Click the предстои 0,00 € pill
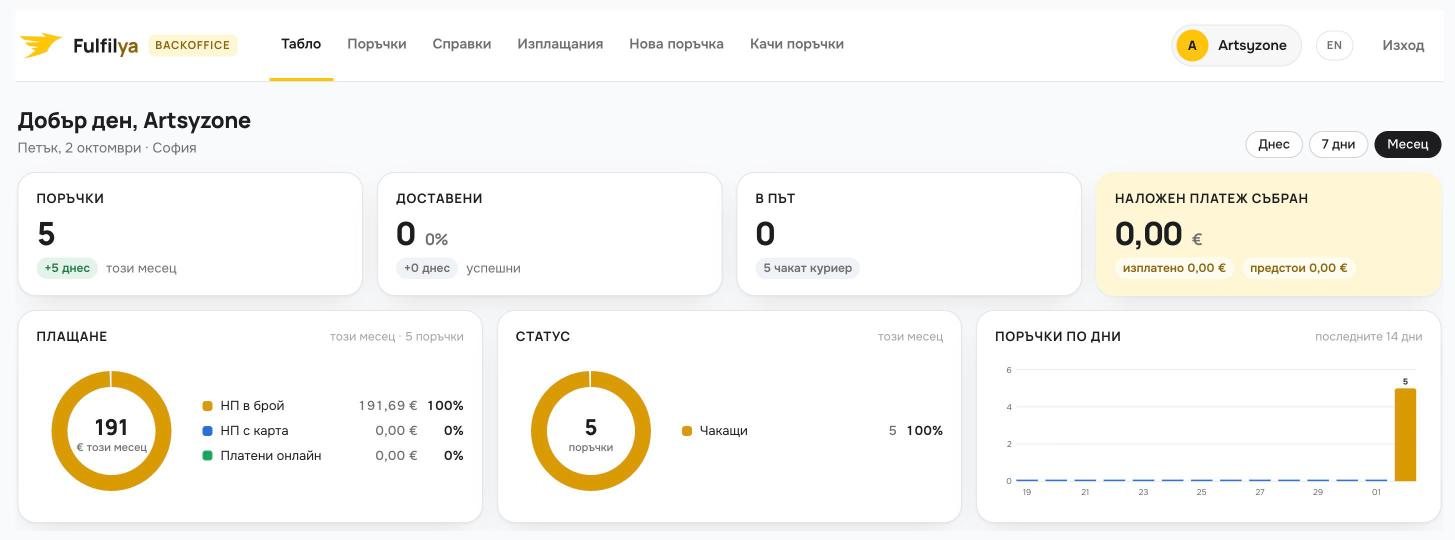Screen dimensions: 1455x540 click(1299, 268)
